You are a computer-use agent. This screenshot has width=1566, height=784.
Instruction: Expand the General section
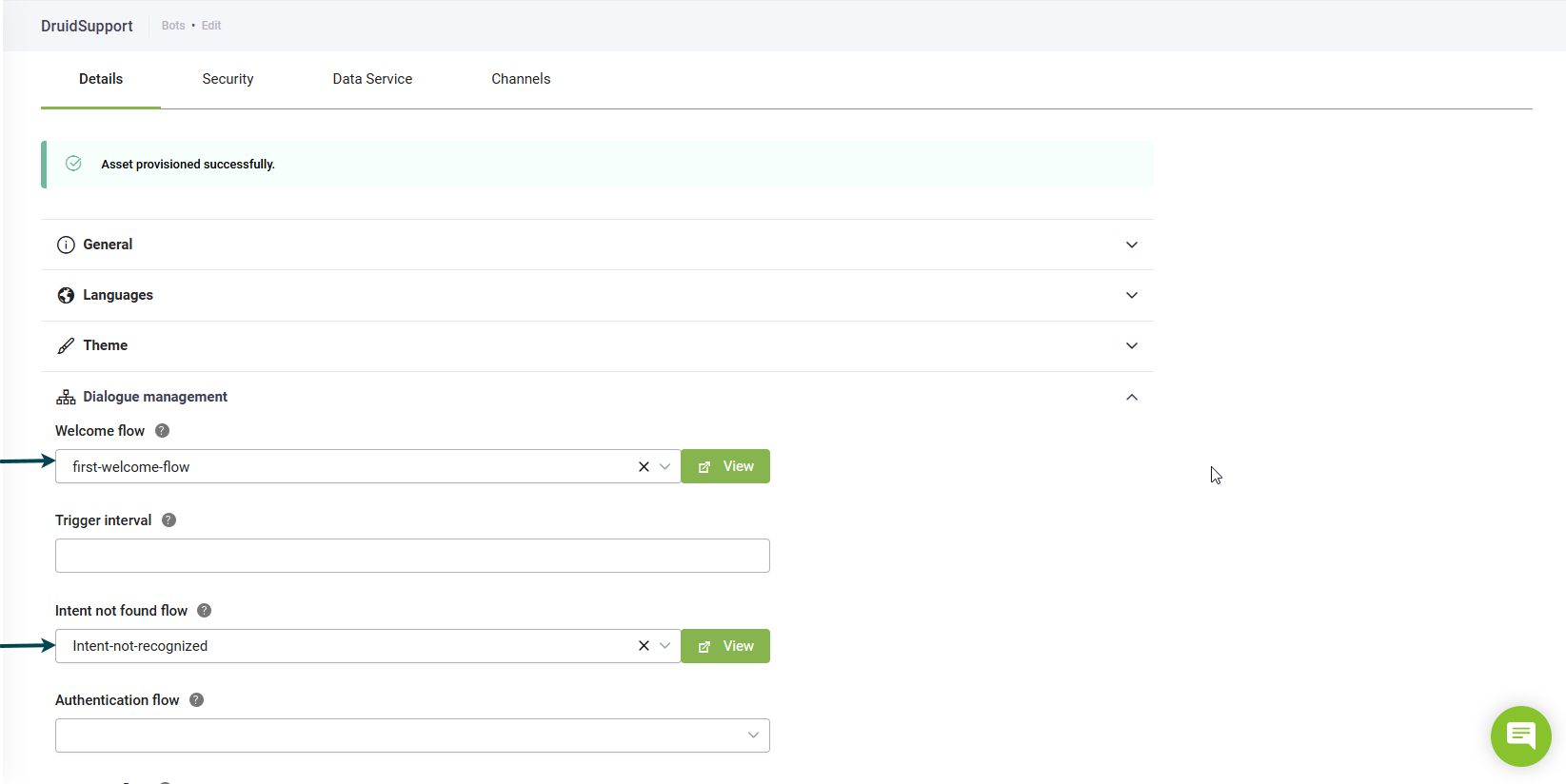click(1131, 245)
